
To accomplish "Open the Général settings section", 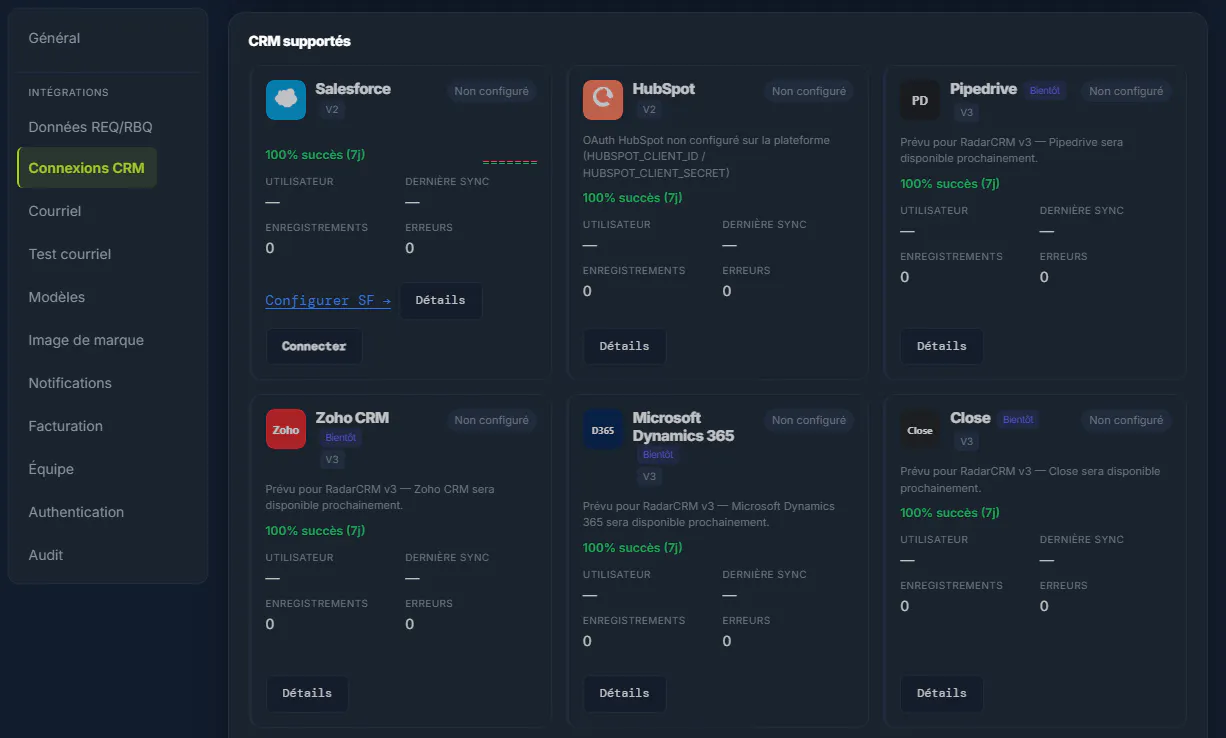I will click(x=54, y=38).
